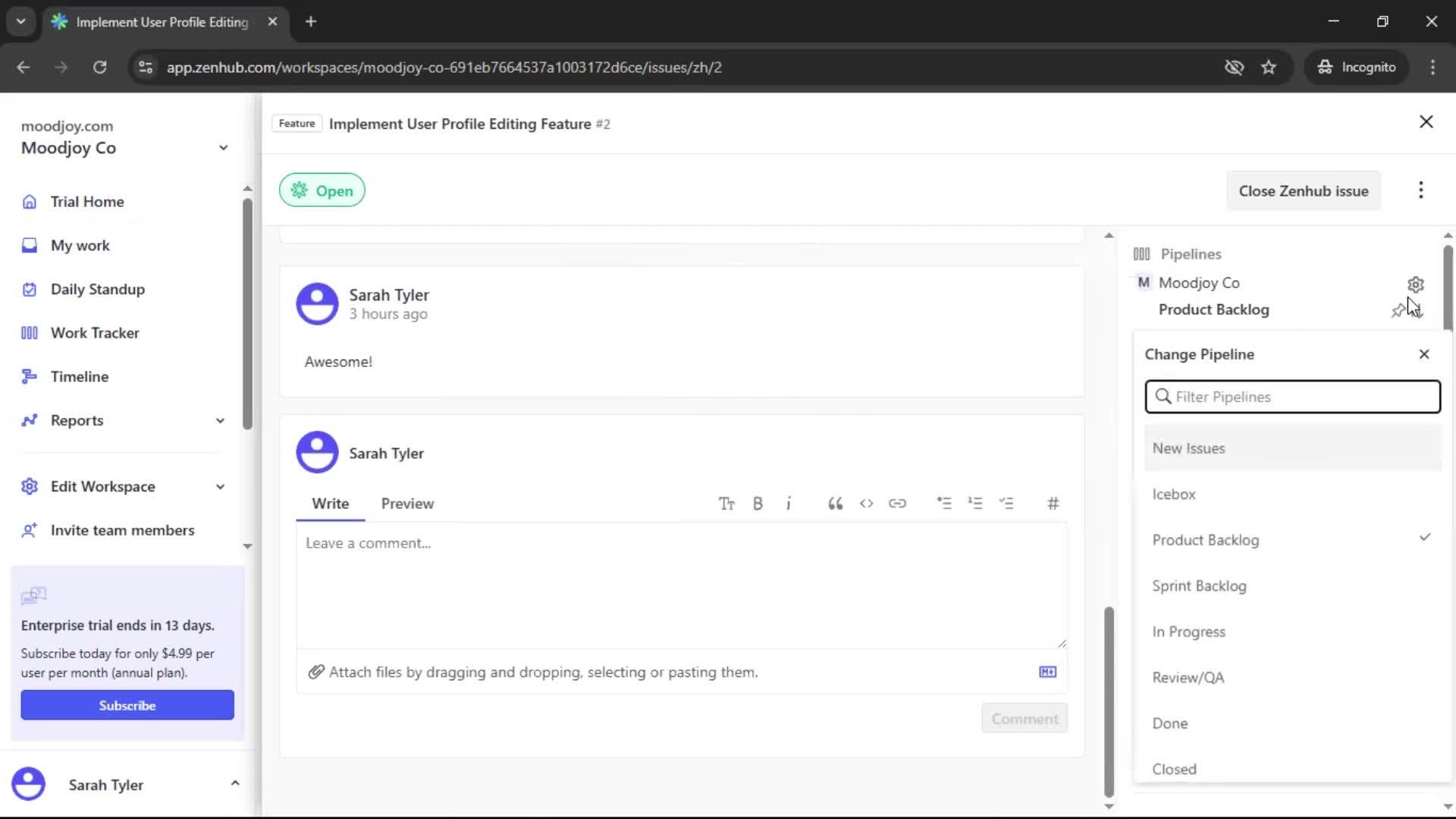Create a bulleted list in the editor
The image size is (1456, 819).
945,503
